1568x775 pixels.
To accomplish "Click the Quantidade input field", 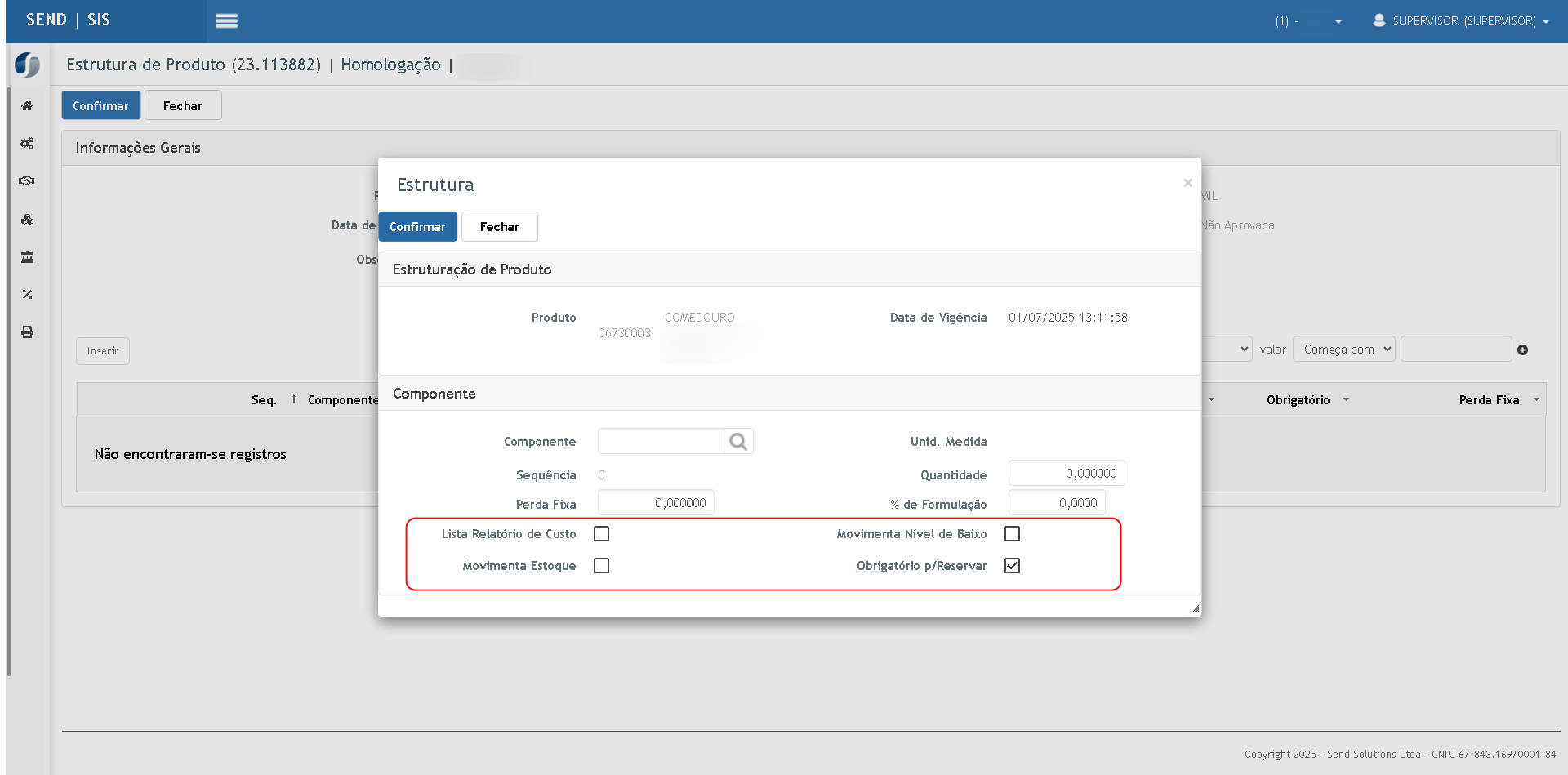I will [x=1067, y=474].
